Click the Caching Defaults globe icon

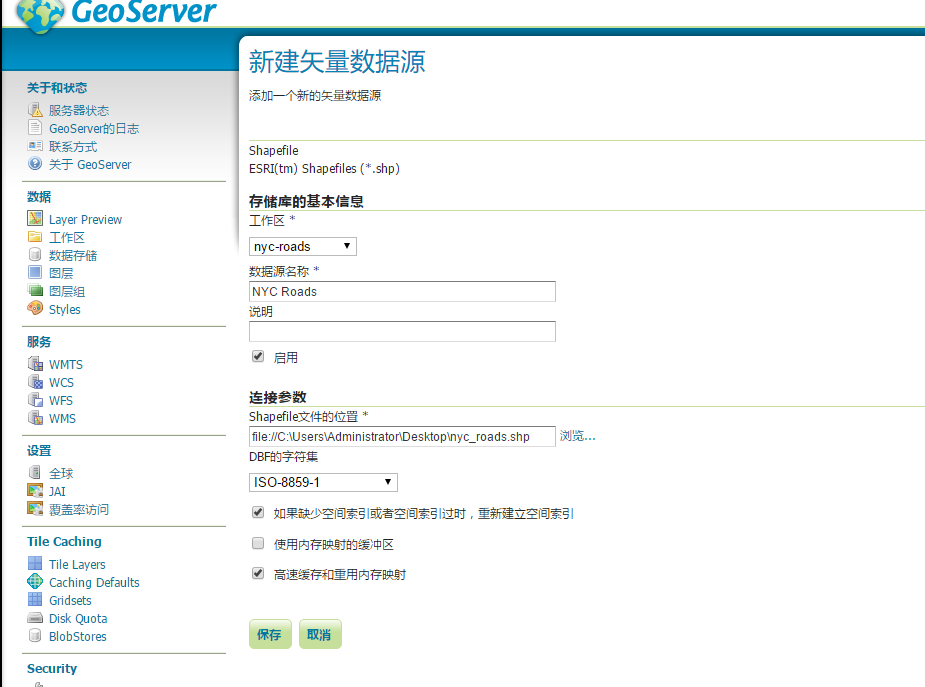point(35,581)
